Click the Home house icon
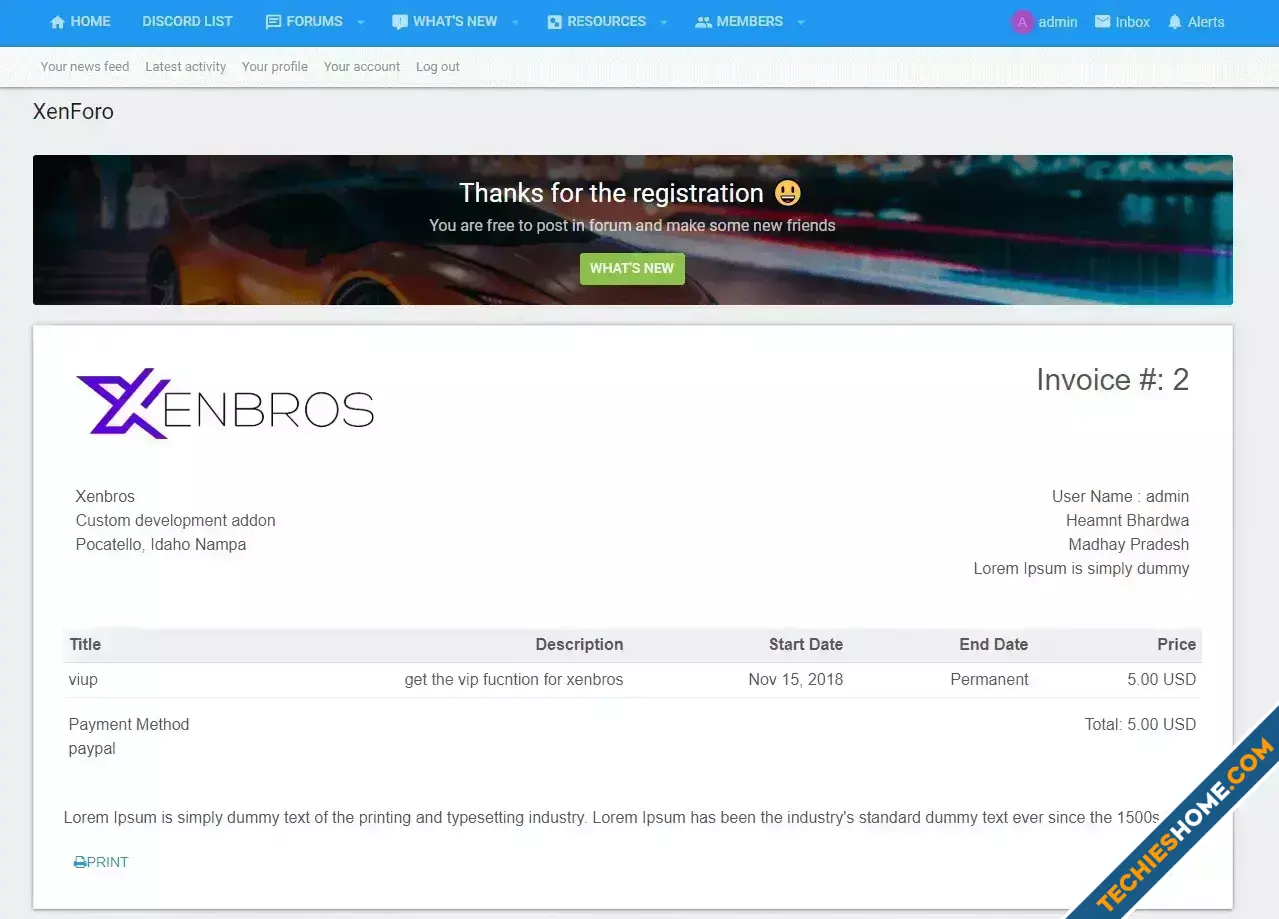 (x=57, y=22)
